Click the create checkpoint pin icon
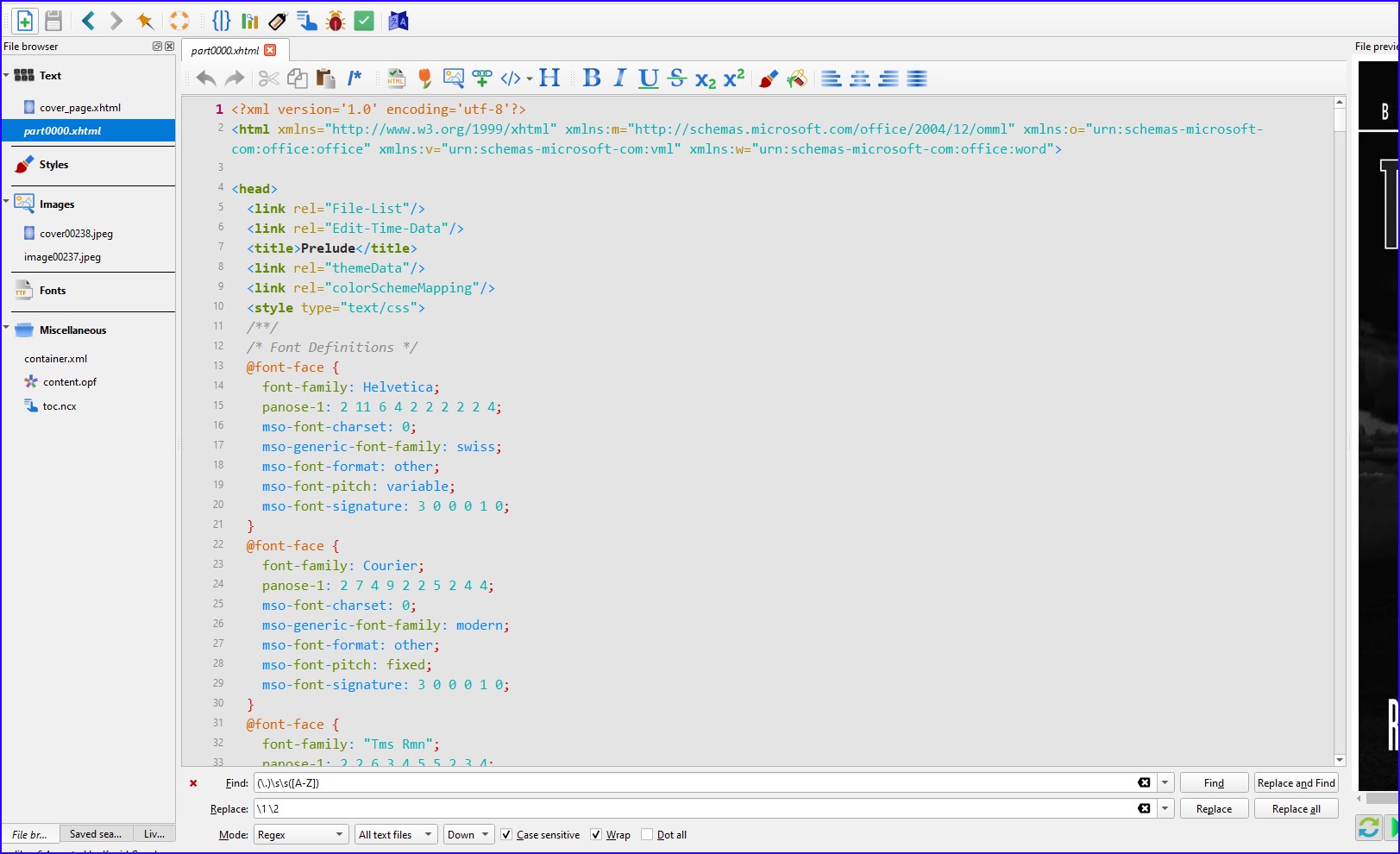1400x854 pixels. [145, 21]
